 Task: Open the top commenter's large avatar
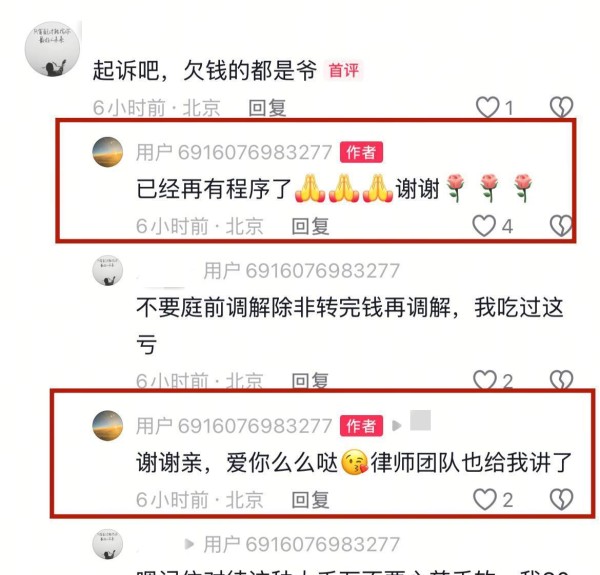52,49
